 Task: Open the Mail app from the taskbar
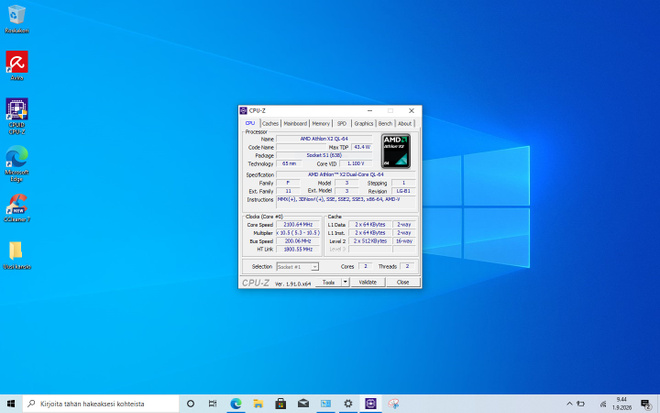(303, 404)
